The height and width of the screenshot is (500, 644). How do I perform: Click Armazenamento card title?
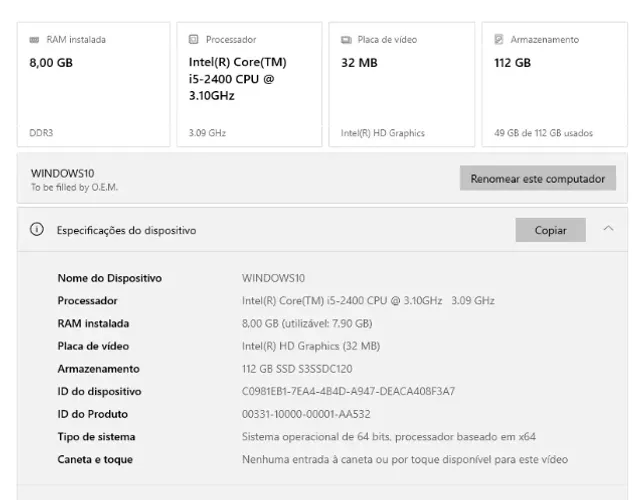(545, 40)
